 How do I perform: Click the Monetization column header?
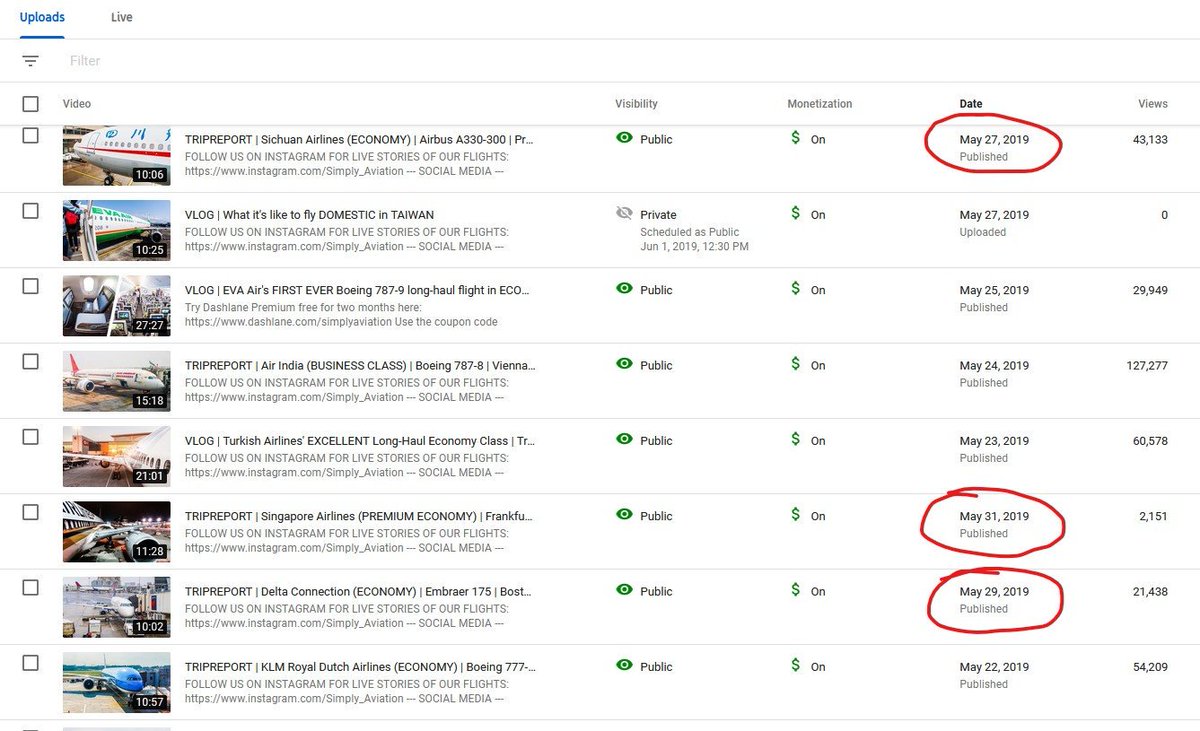coord(820,104)
